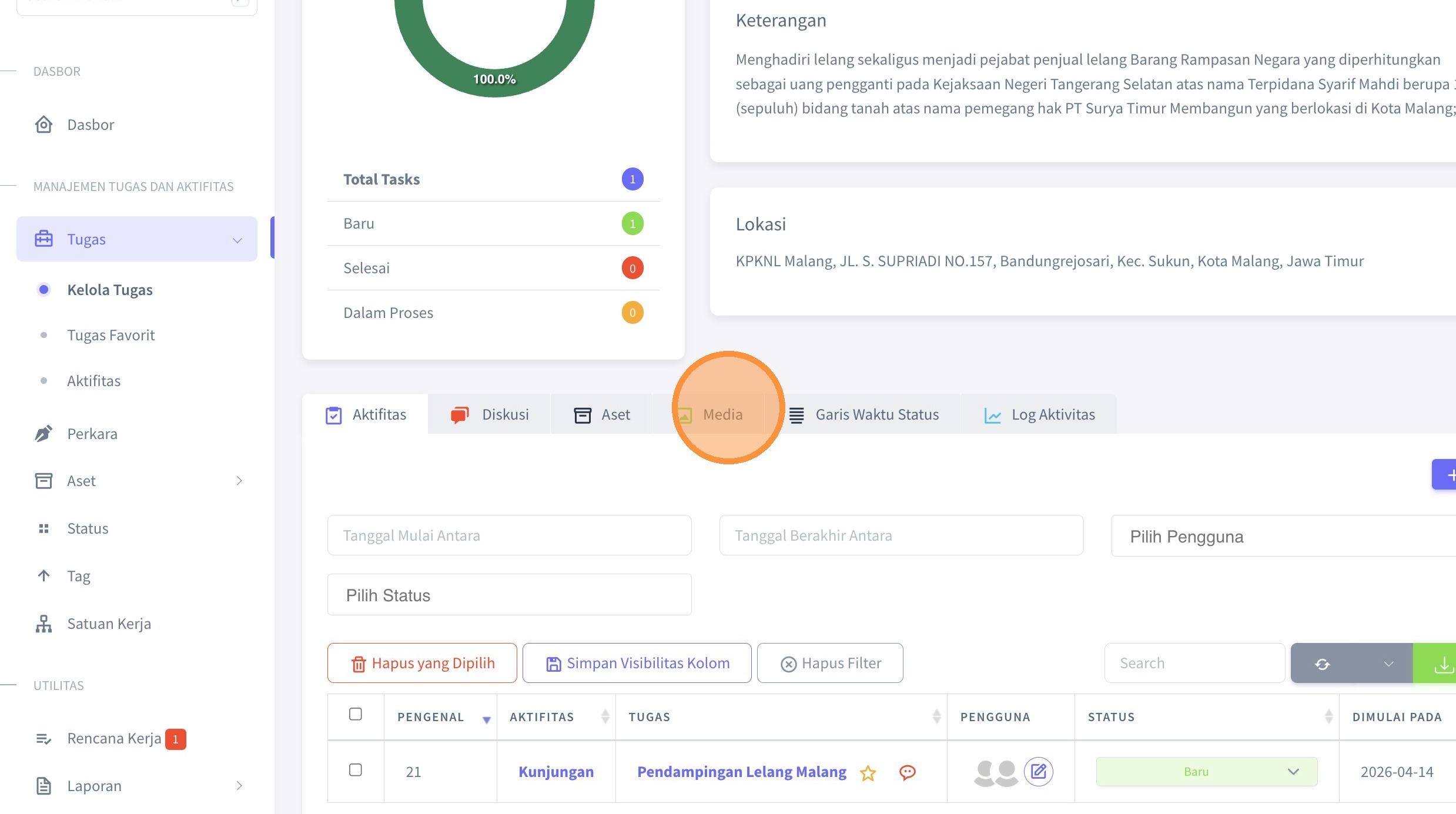Click the green download export button

point(1435,664)
